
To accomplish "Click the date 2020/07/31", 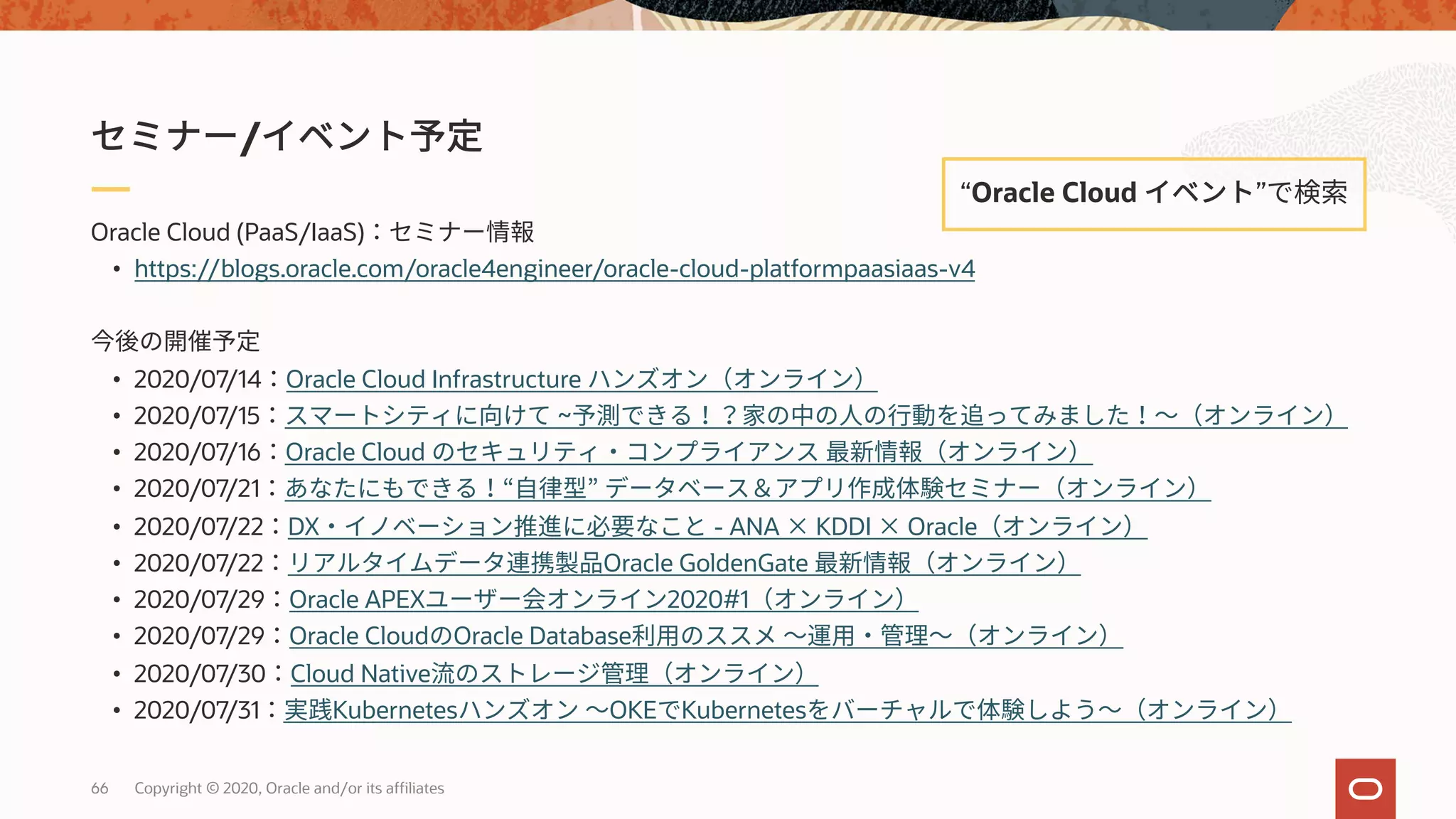I will point(197,710).
